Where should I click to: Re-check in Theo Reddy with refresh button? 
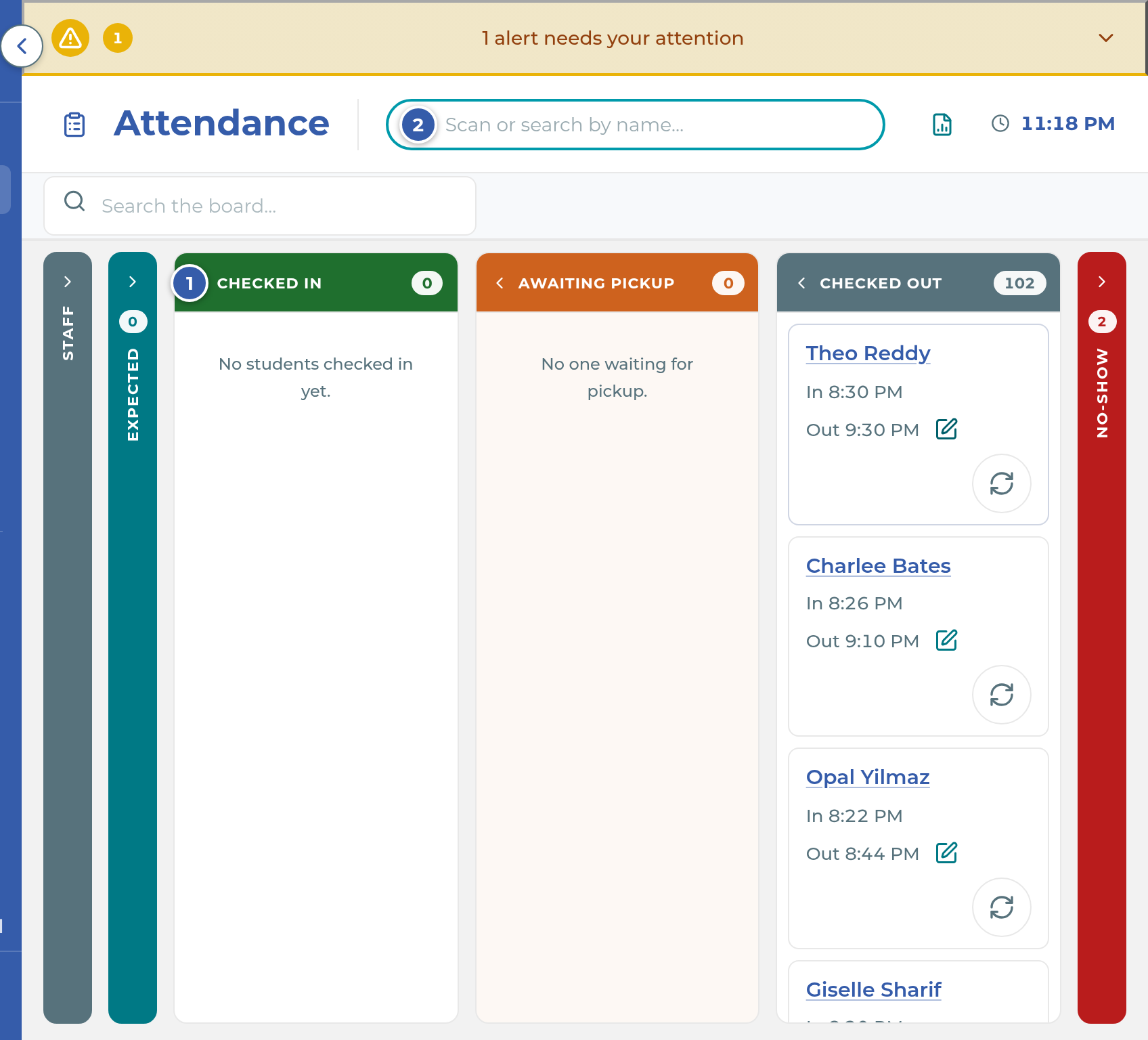[1002, 483]
